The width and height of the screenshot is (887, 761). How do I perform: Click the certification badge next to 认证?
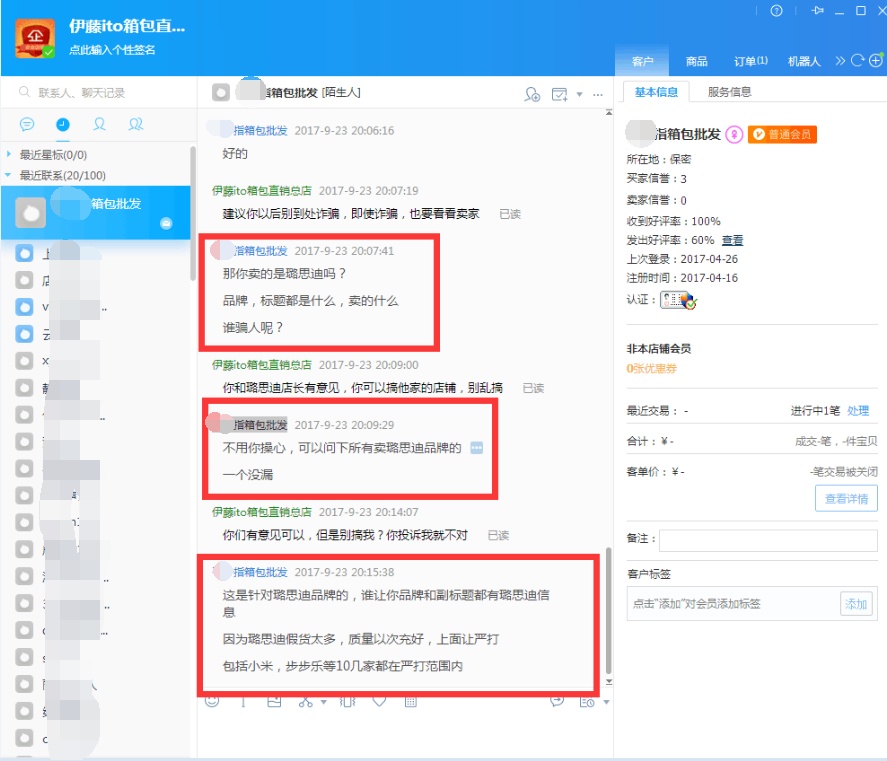678,300
